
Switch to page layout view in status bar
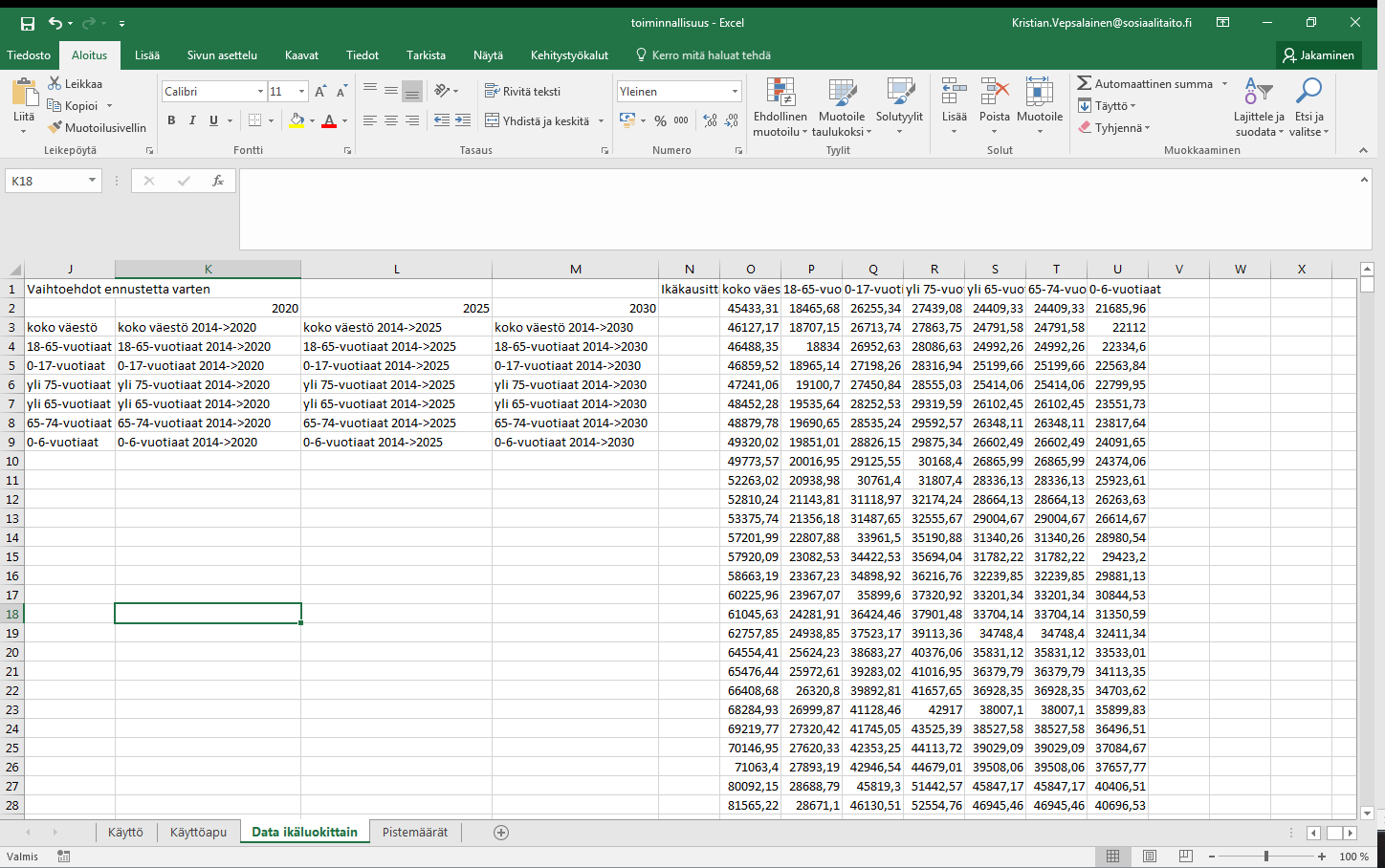1150,856
